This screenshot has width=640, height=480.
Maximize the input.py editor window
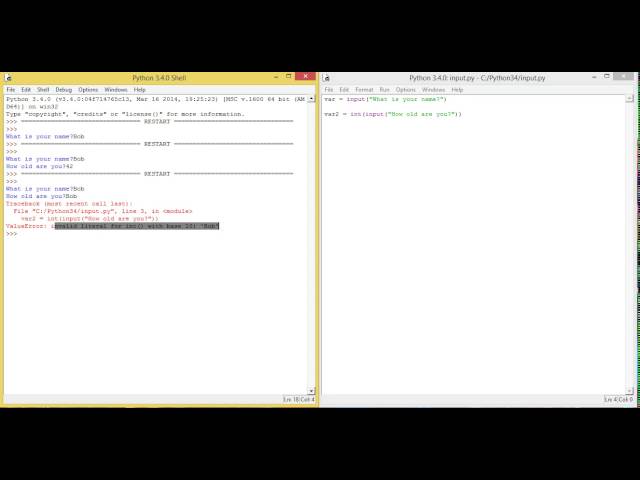click(607, 77)
